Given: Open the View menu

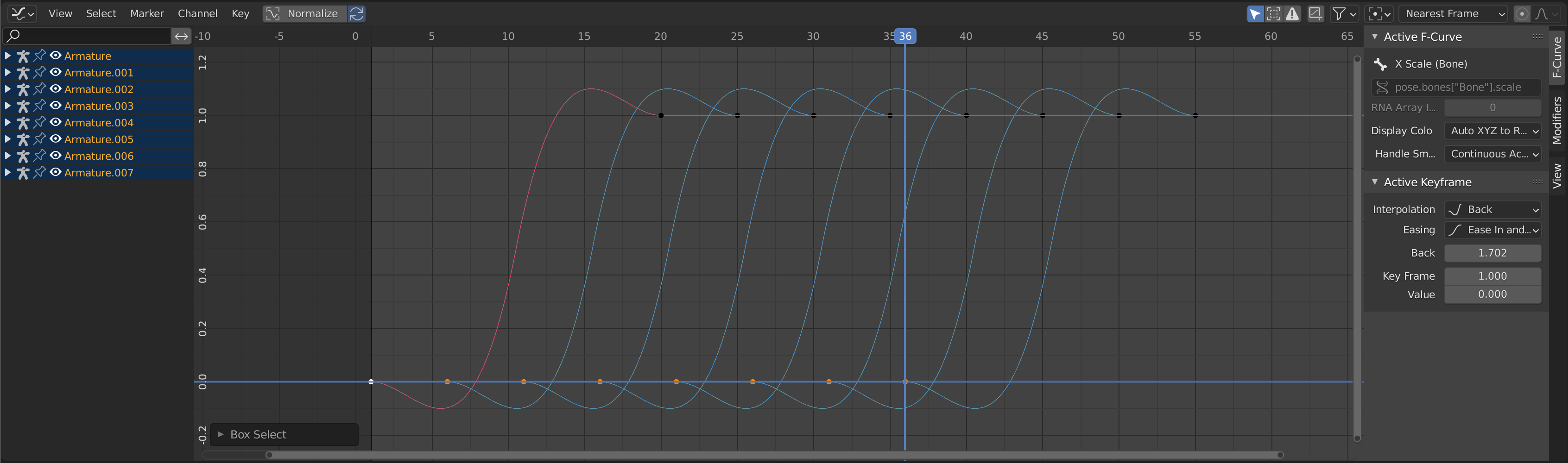Looking at the screenshot, I should [x=60, y=13].
